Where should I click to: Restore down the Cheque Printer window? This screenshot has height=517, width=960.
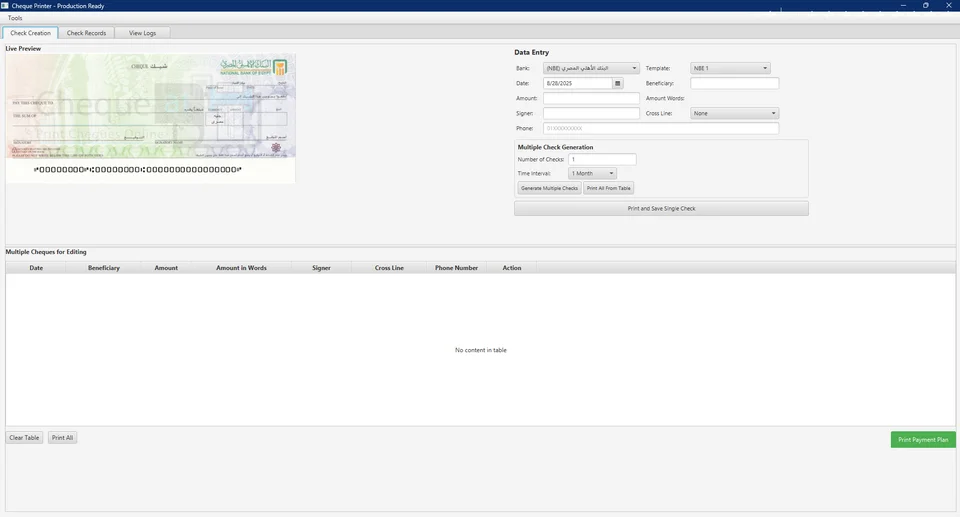(926, 6)
